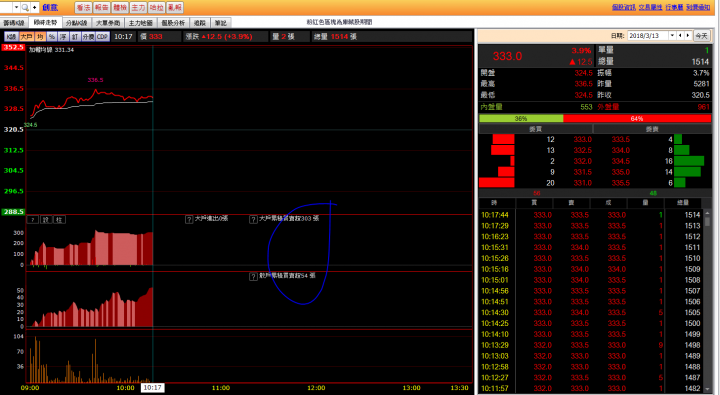The width and height of the screenshot is (720, 395).
Task: Click the 看法 toolbar button
Action: pos(83,7)
